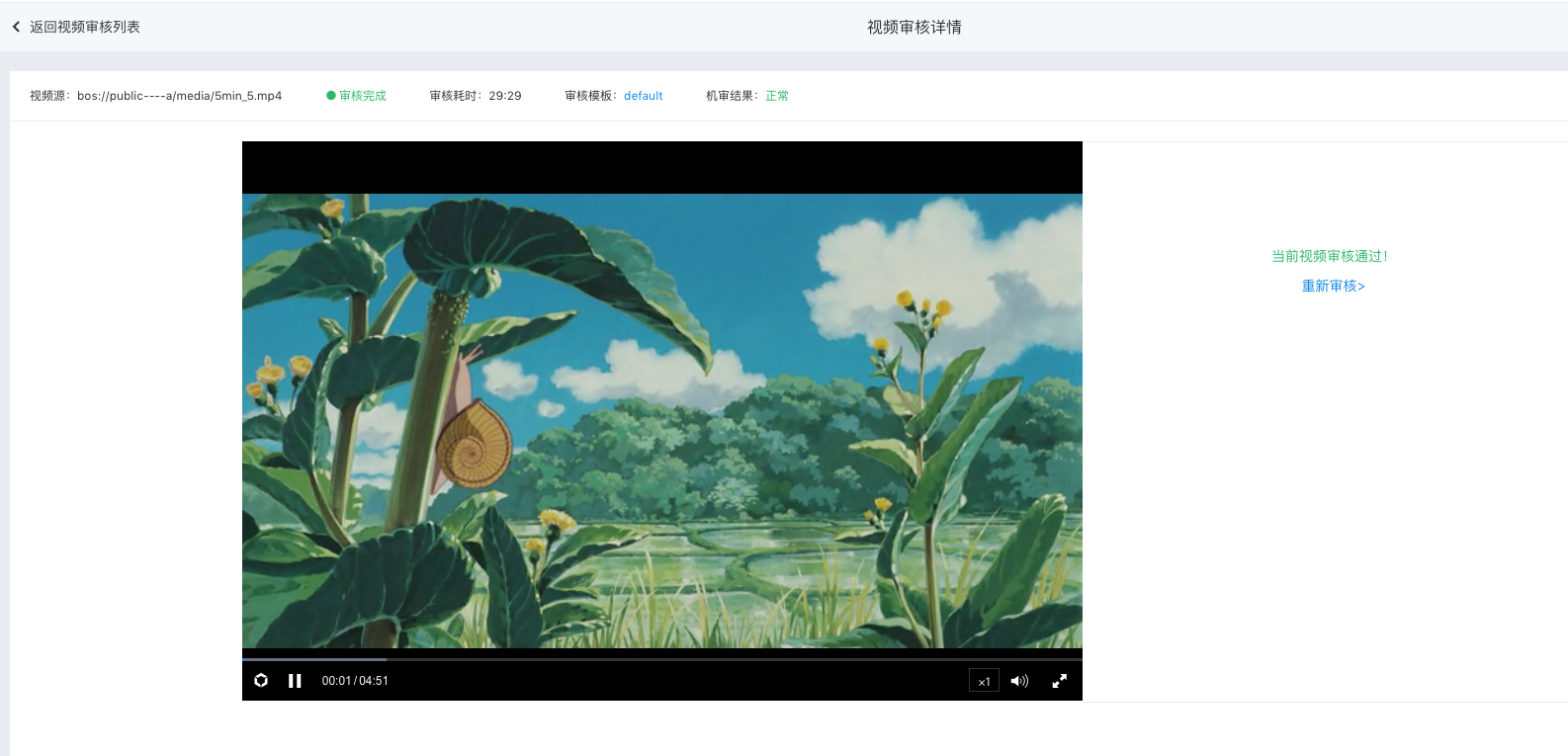Viewport: 1568px width, 756px height.
Task: Click the black letterbox bar above video
Action: point(662,167)
